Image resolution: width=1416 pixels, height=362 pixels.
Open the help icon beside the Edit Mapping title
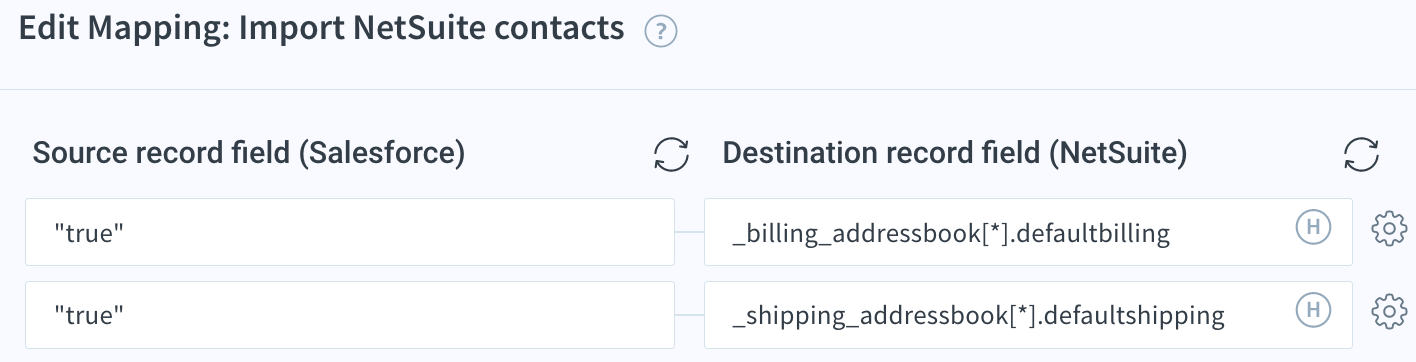pyautogui.click(x=661, y=33)
